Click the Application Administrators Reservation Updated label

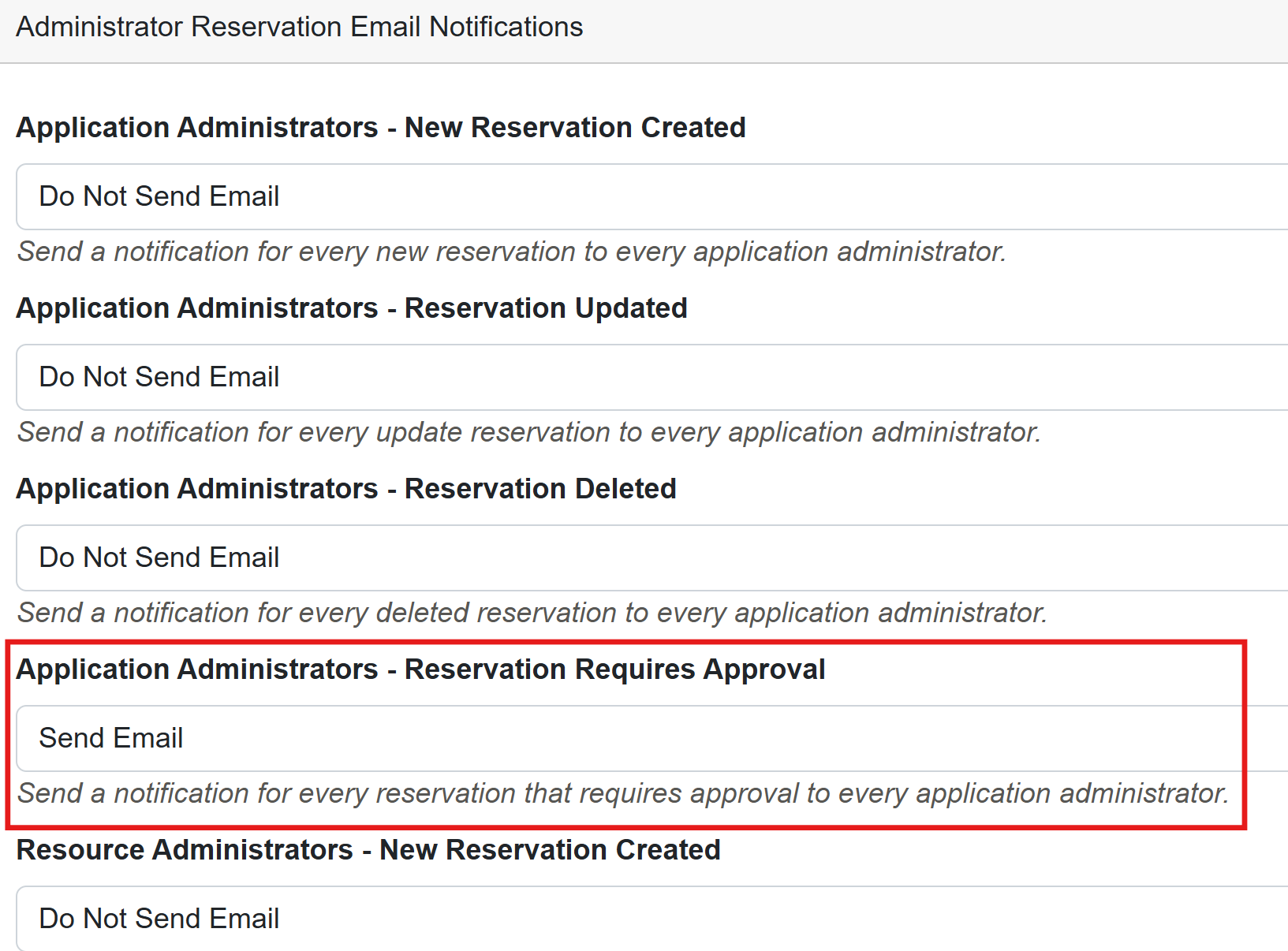coord(352,308)
